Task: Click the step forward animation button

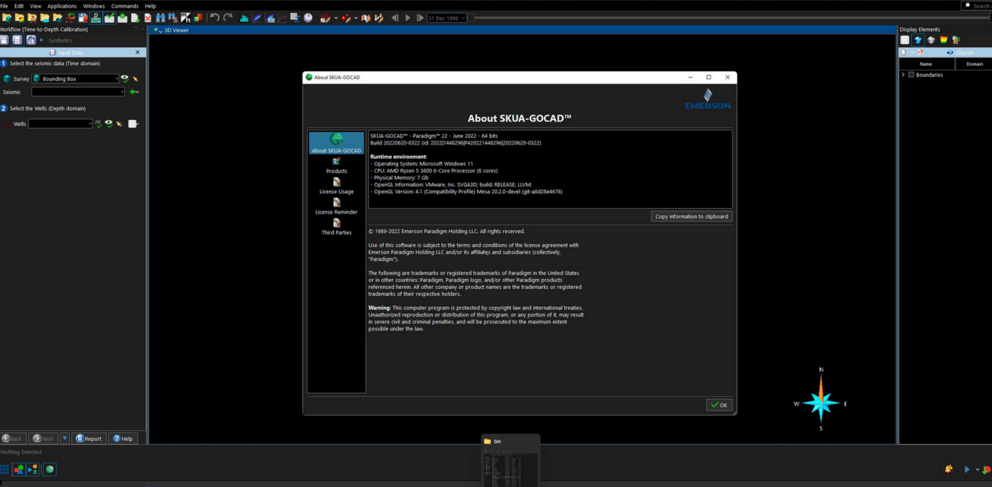Action: [420, 18]
